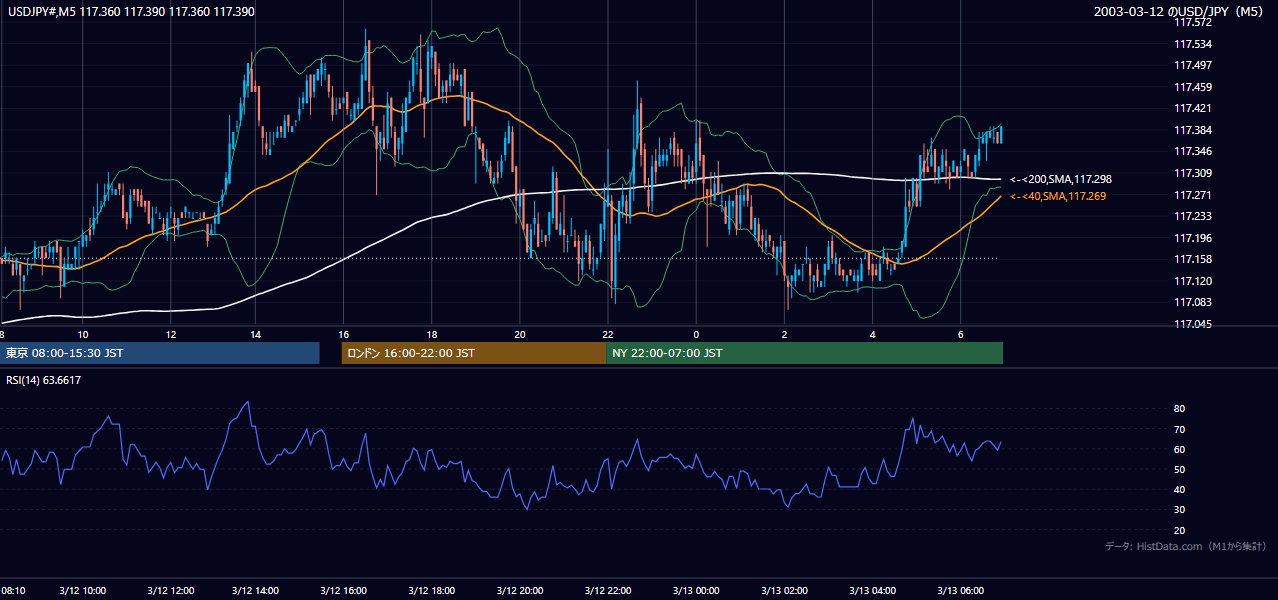Click hour tick 0 under price chart

click(x=696, y=334)
